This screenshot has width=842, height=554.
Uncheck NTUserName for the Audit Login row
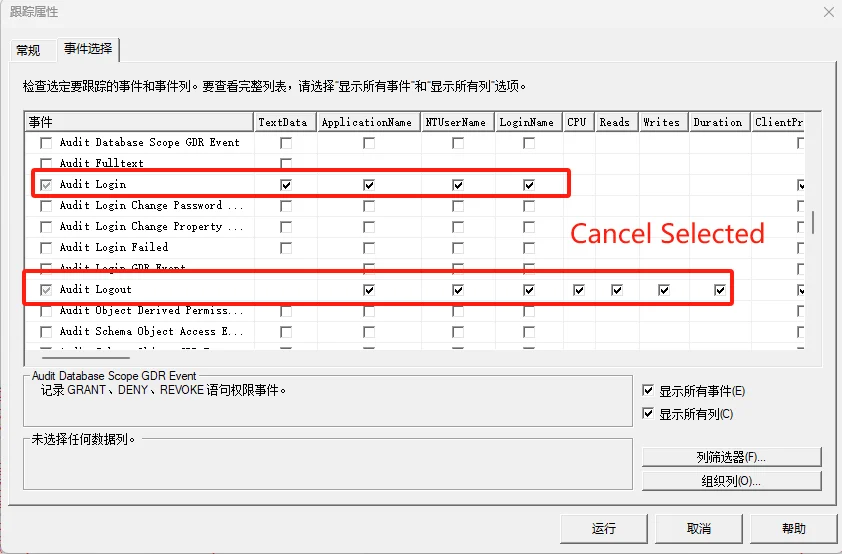[458, 185]
